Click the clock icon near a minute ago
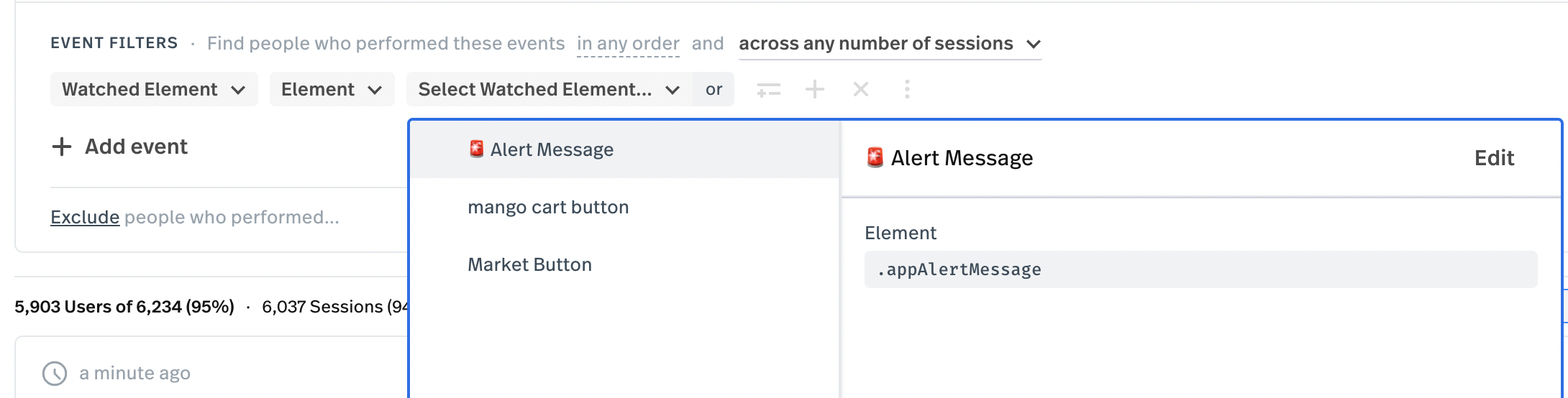 pos(55,374)
